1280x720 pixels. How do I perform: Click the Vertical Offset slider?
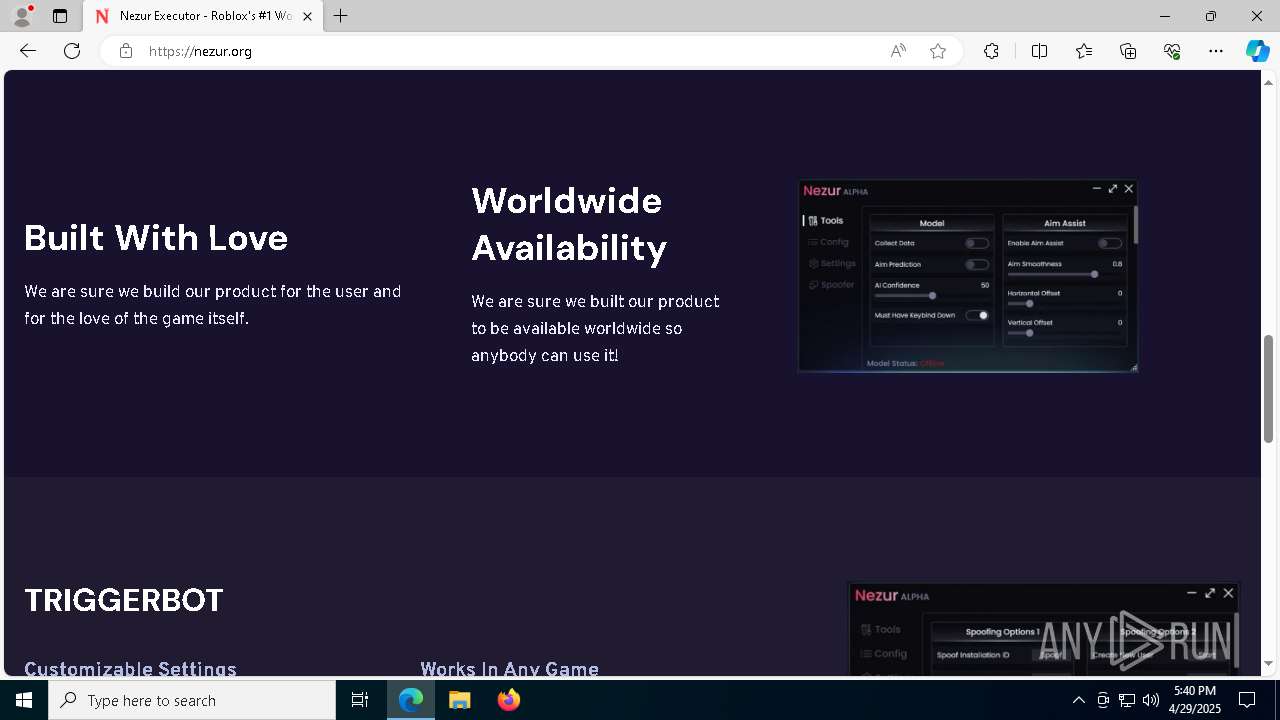point(1065,333)
